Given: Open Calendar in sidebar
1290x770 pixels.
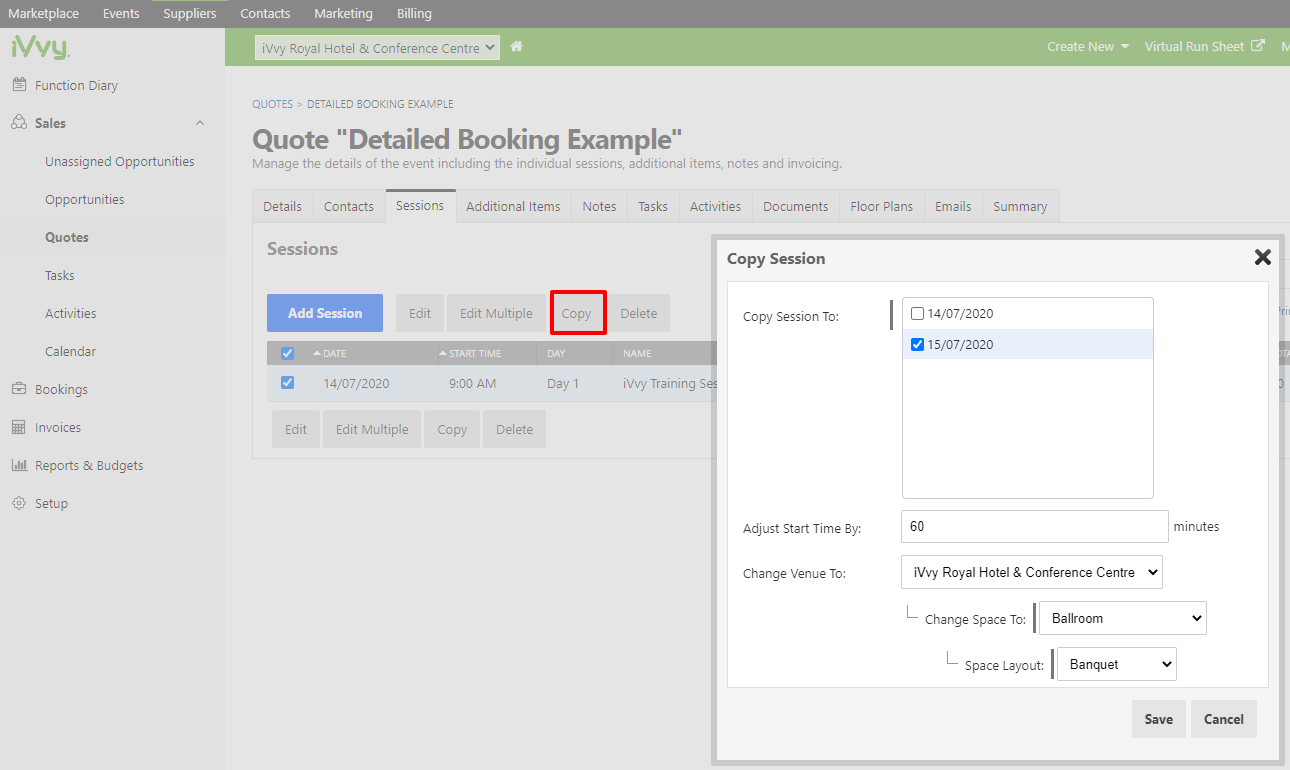Looking at the screenshot, I should coord(71,351).
